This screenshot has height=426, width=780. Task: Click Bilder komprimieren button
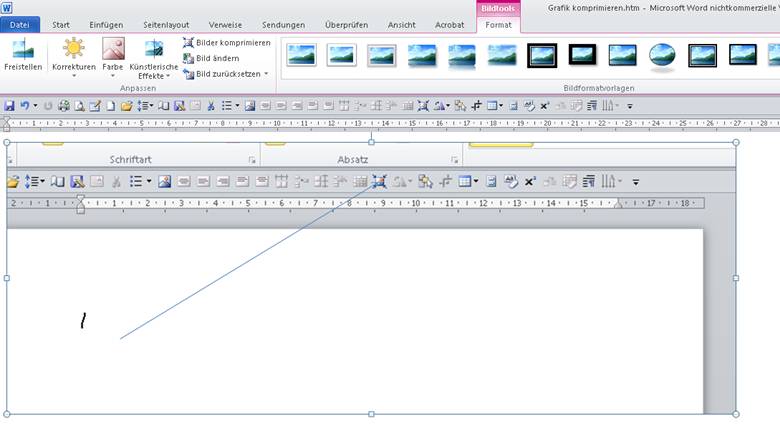[226, 43]
